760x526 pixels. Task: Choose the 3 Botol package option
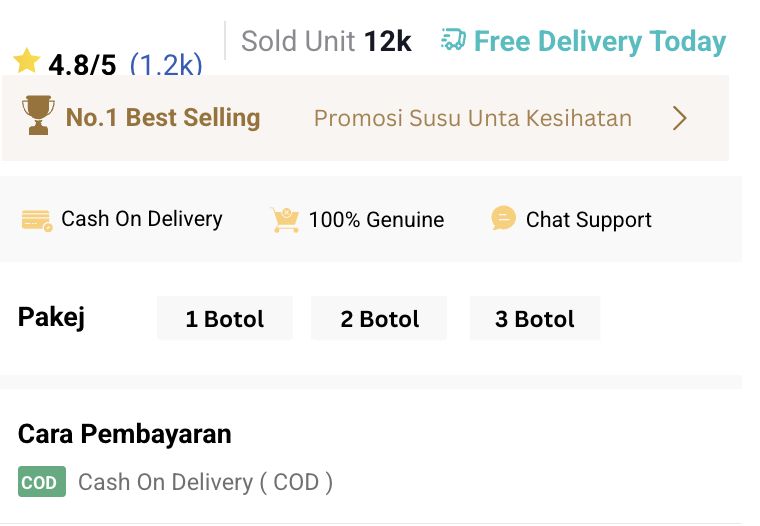pos(535,319)
